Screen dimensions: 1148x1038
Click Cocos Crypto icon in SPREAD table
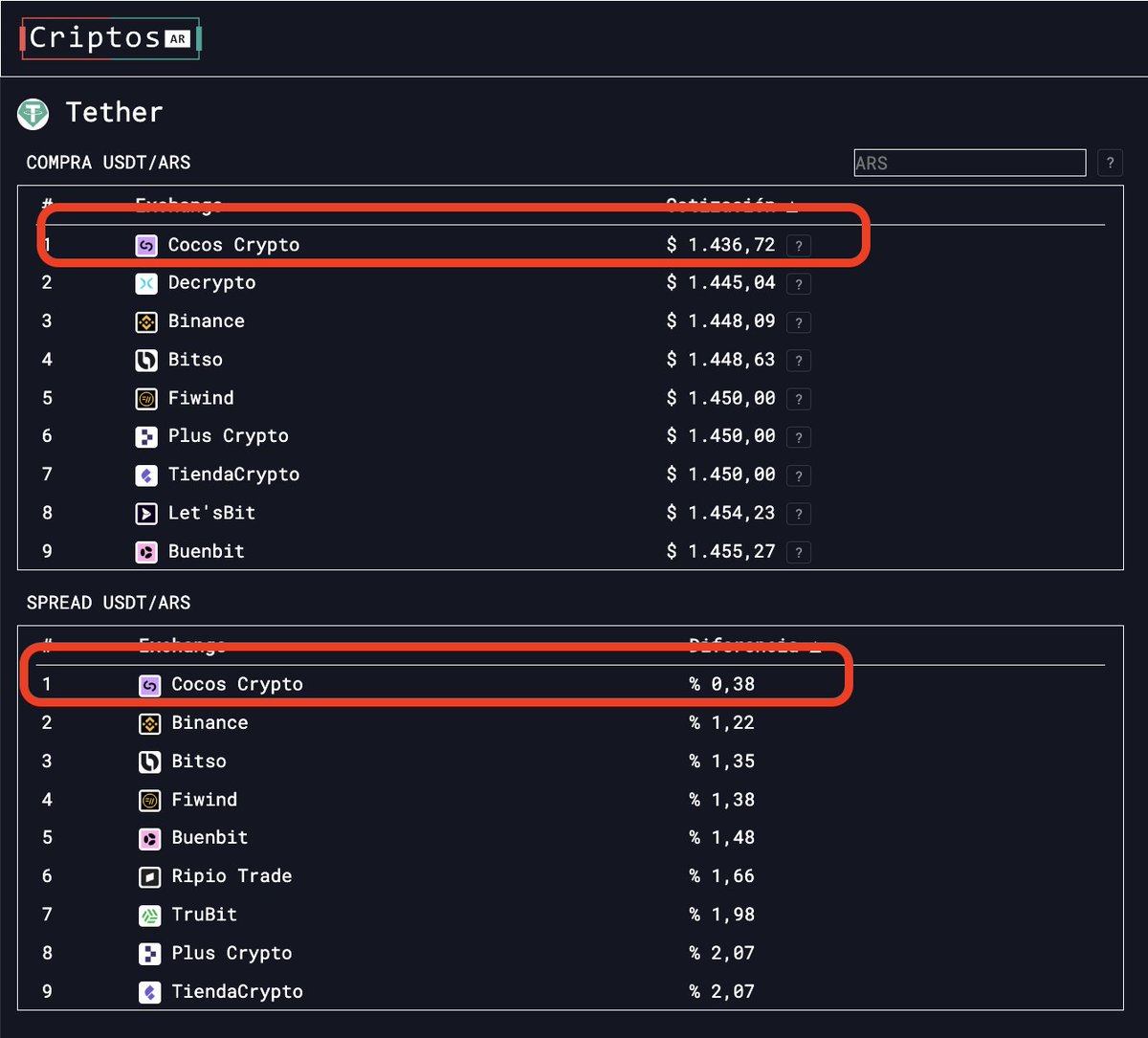149,685
